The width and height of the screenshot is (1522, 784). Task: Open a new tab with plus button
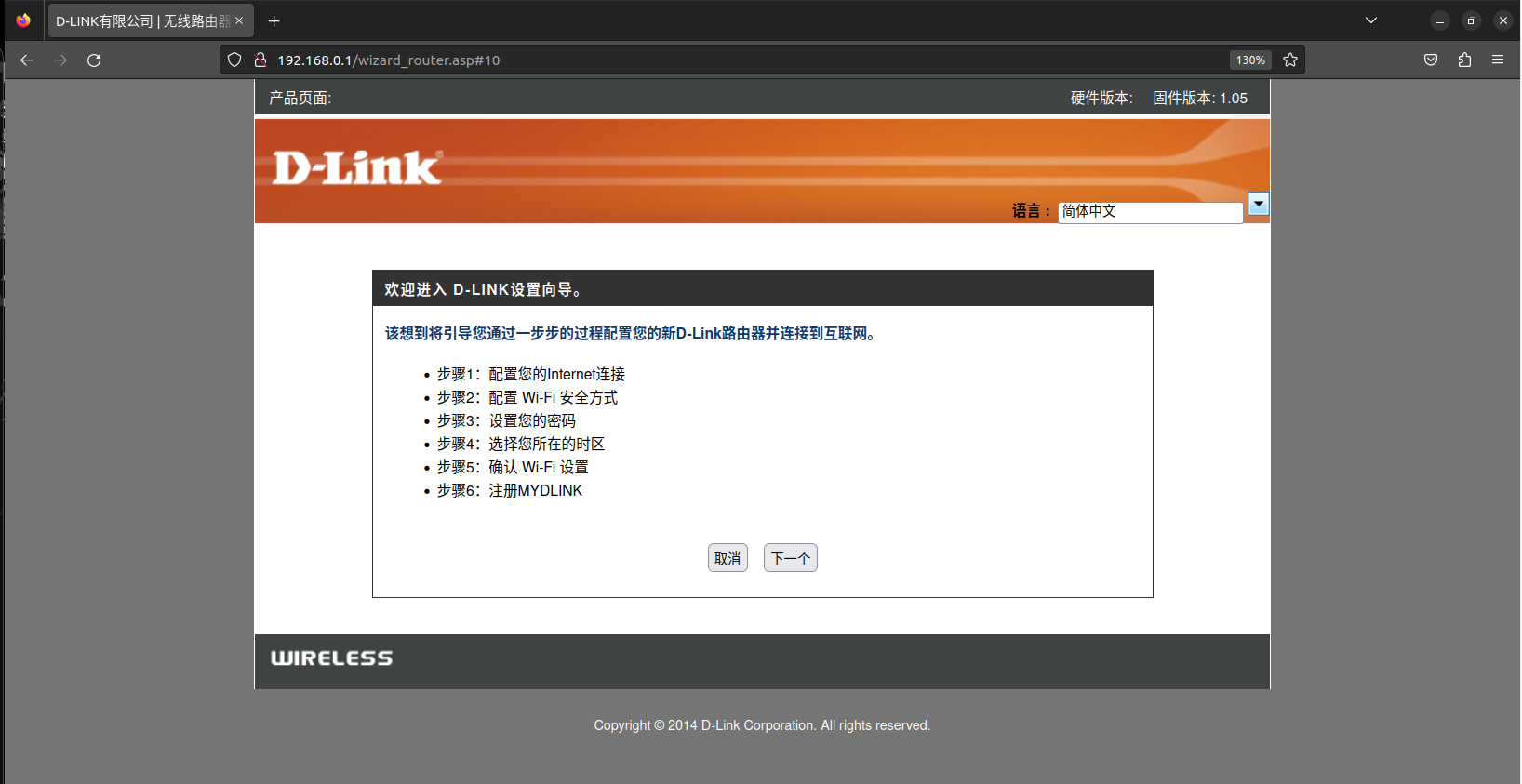click(274, 20)
